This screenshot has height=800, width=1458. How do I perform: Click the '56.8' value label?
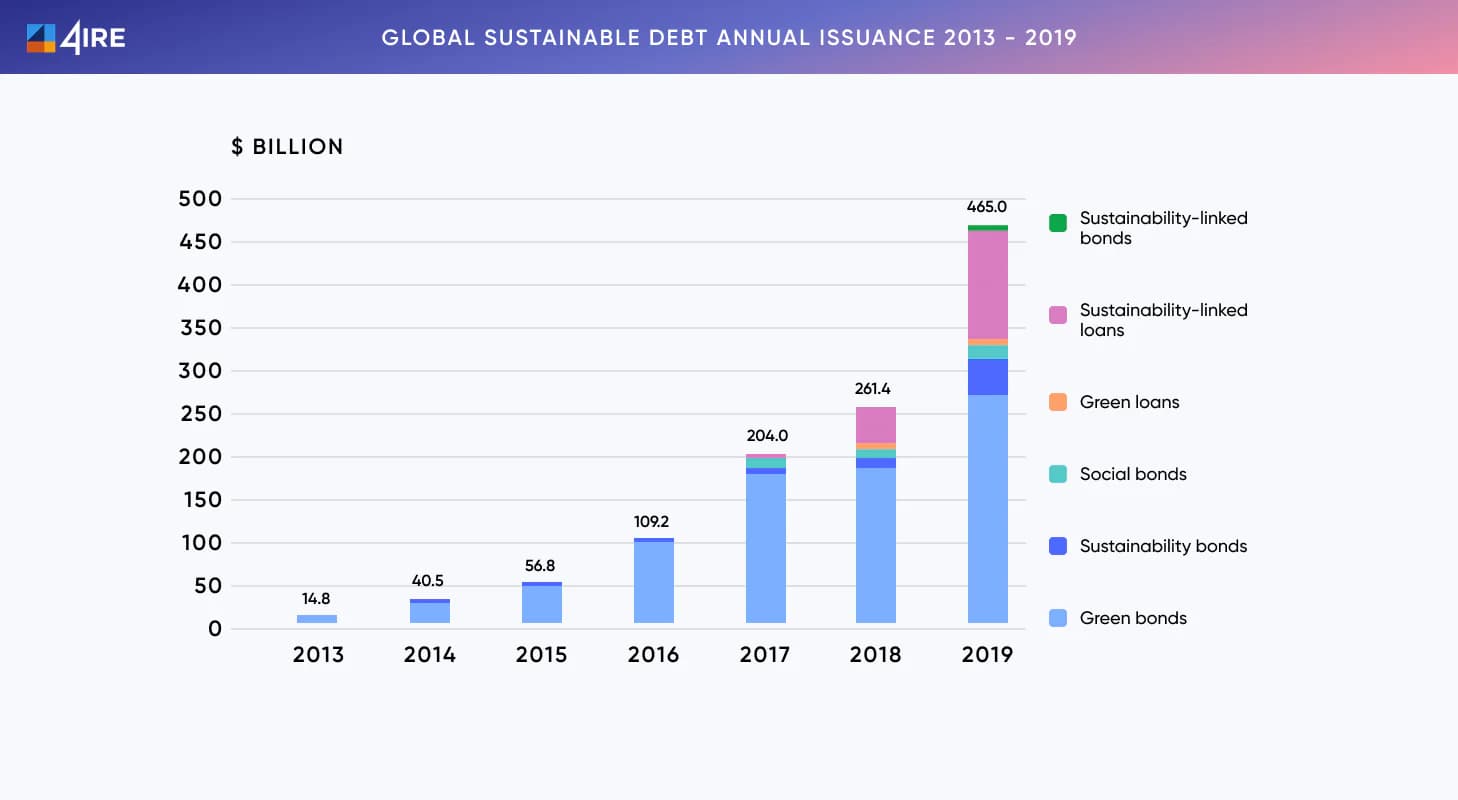click(x=541, y=566)
